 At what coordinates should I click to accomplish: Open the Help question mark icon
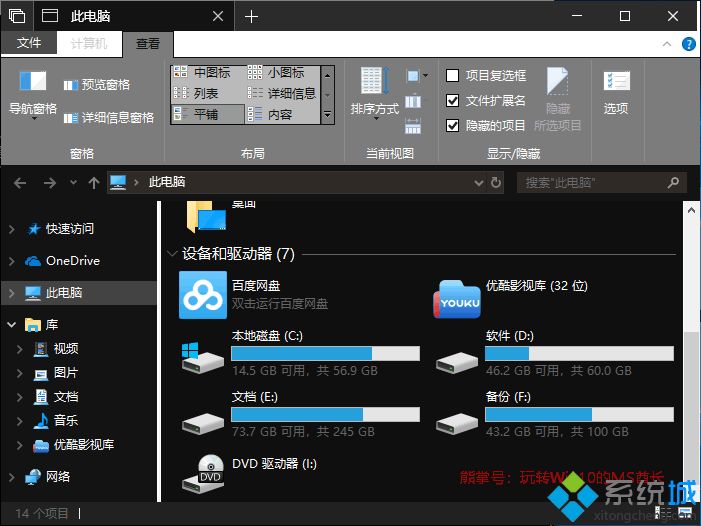point(688,44)
